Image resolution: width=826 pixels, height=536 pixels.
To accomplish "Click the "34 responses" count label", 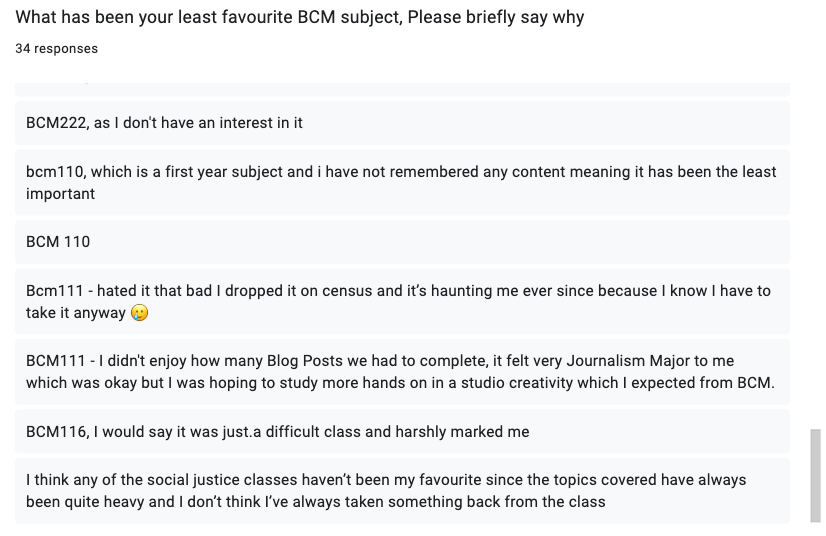I will pos(57,49).
